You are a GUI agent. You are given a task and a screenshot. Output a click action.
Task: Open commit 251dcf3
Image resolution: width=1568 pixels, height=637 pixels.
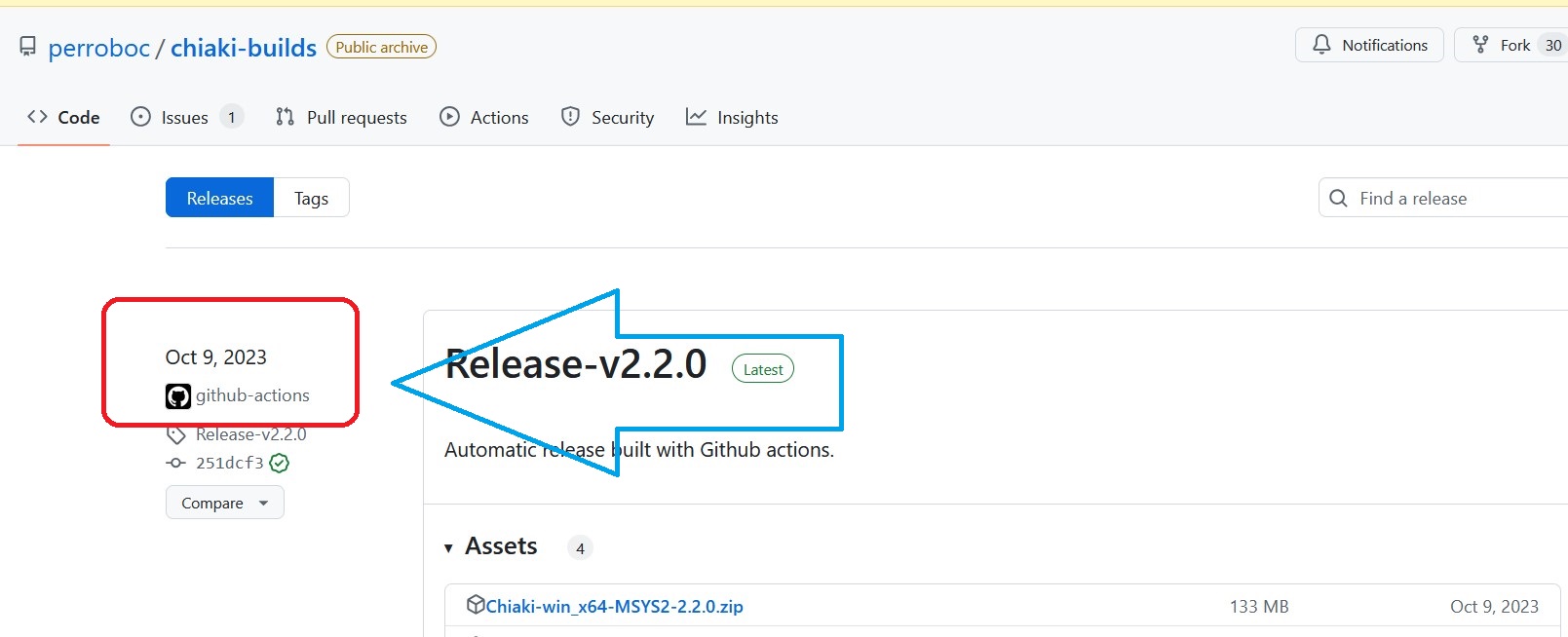(x=229, y=463)
